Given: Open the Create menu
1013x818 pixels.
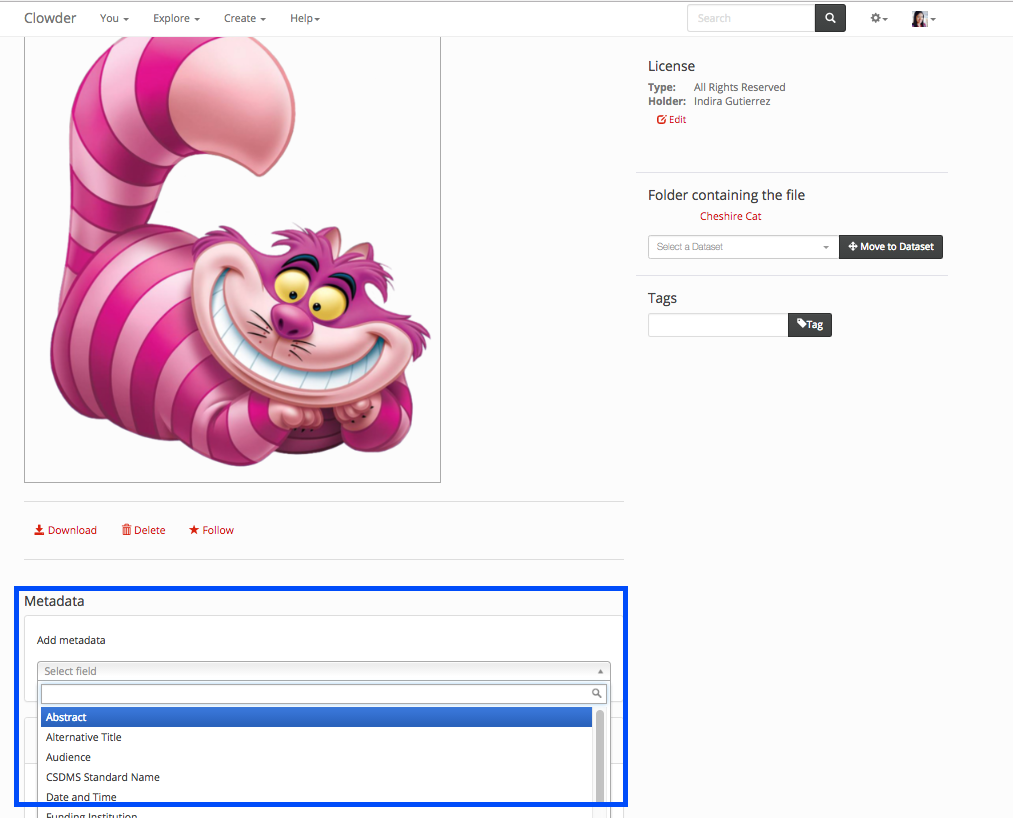Looking at the screenshot, I should [244, 19].
